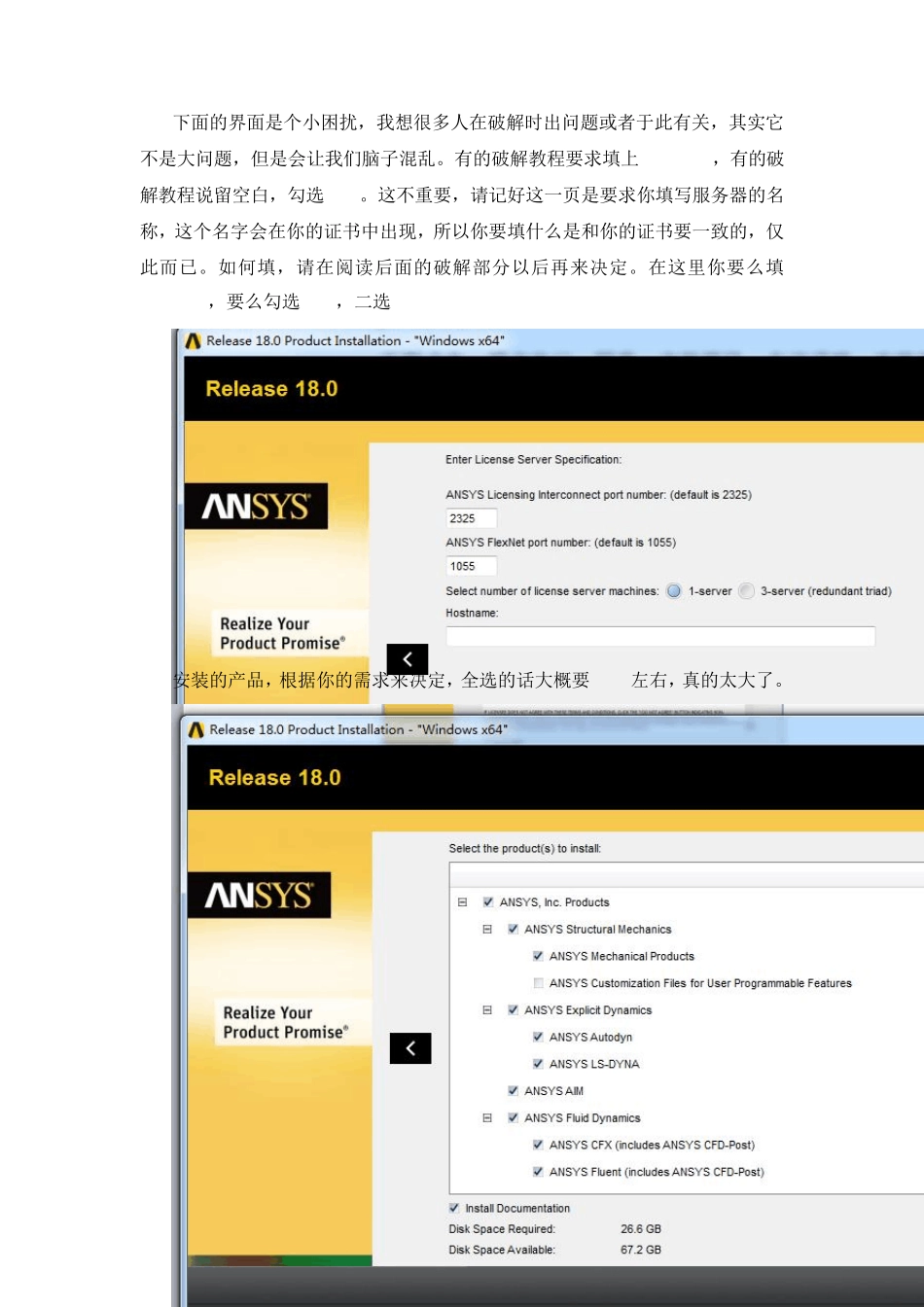Uncheck ANSYS Mechanical Products
924x1307 pixels.
tap(538, 956)
